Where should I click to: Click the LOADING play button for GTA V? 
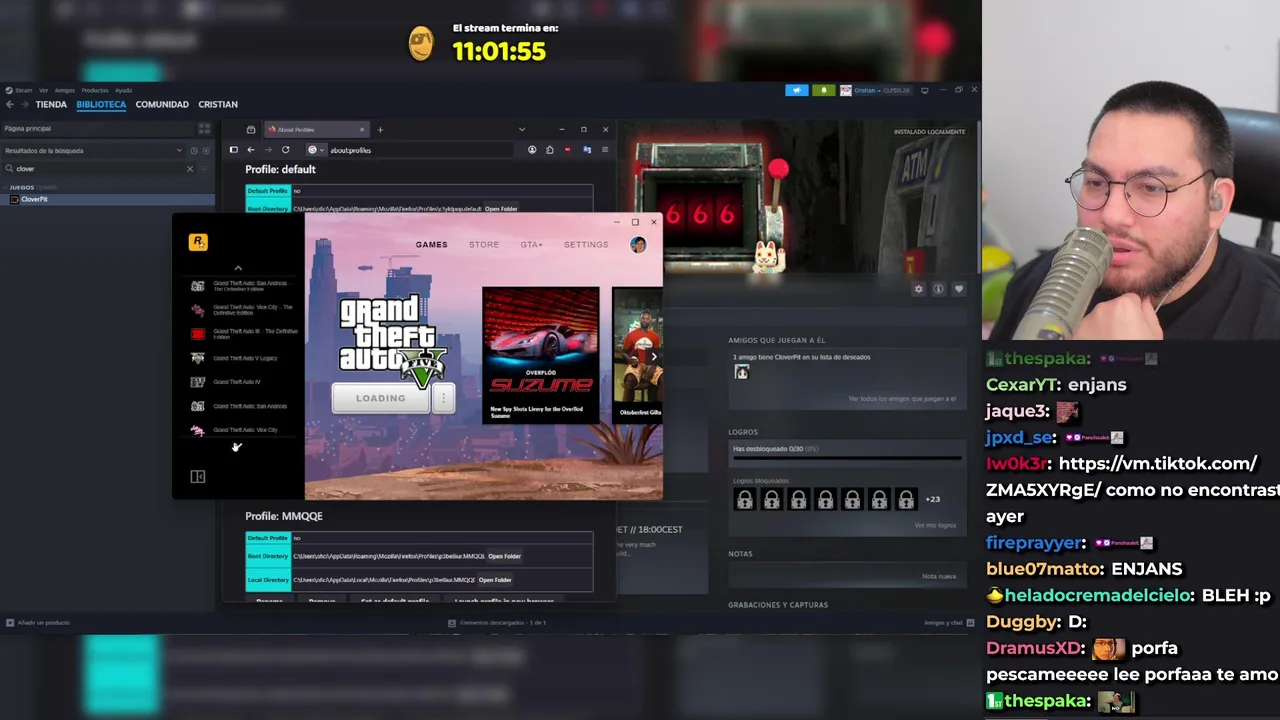381,398
